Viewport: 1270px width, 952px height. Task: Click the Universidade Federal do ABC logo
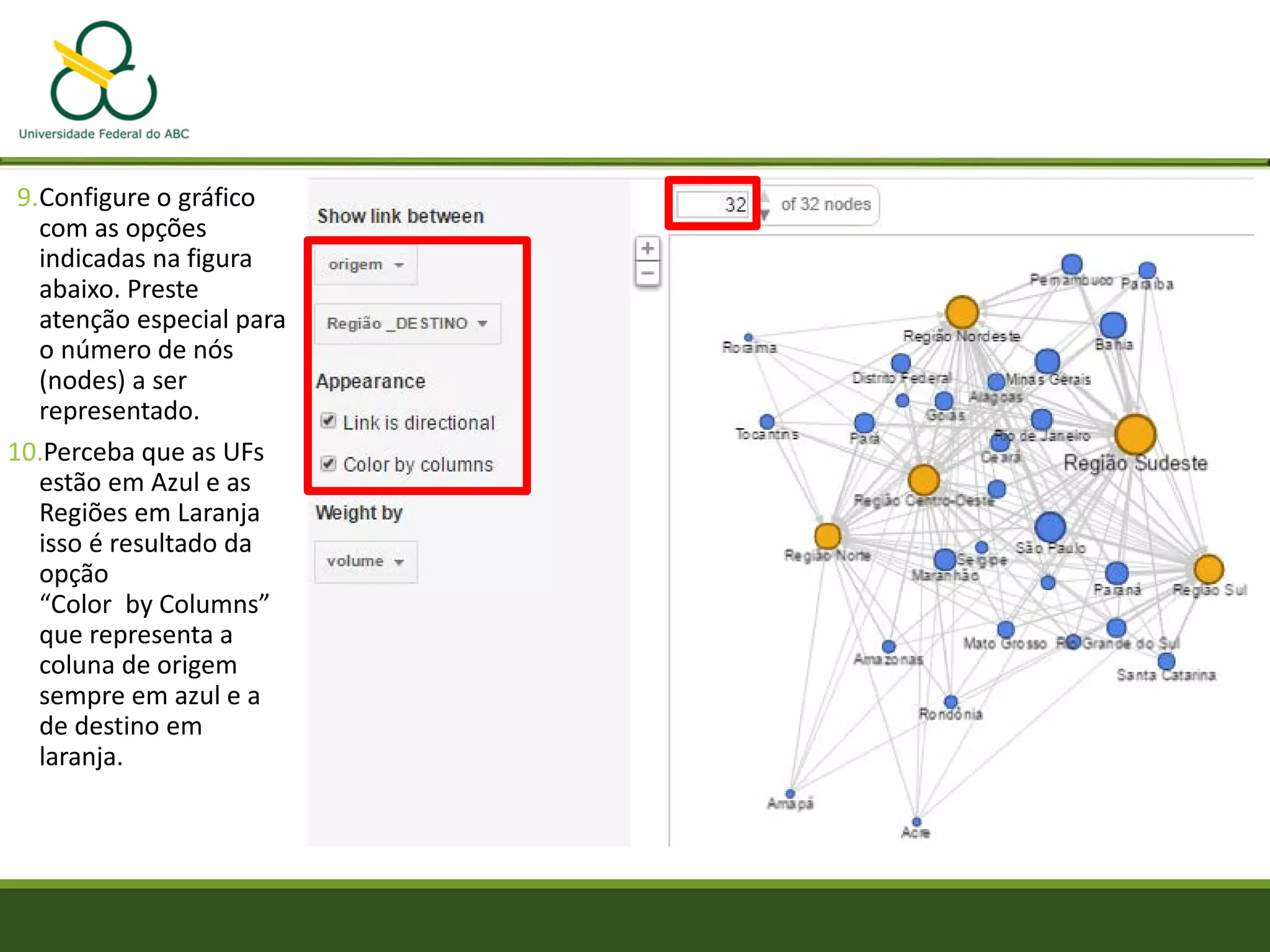point(104,80)
